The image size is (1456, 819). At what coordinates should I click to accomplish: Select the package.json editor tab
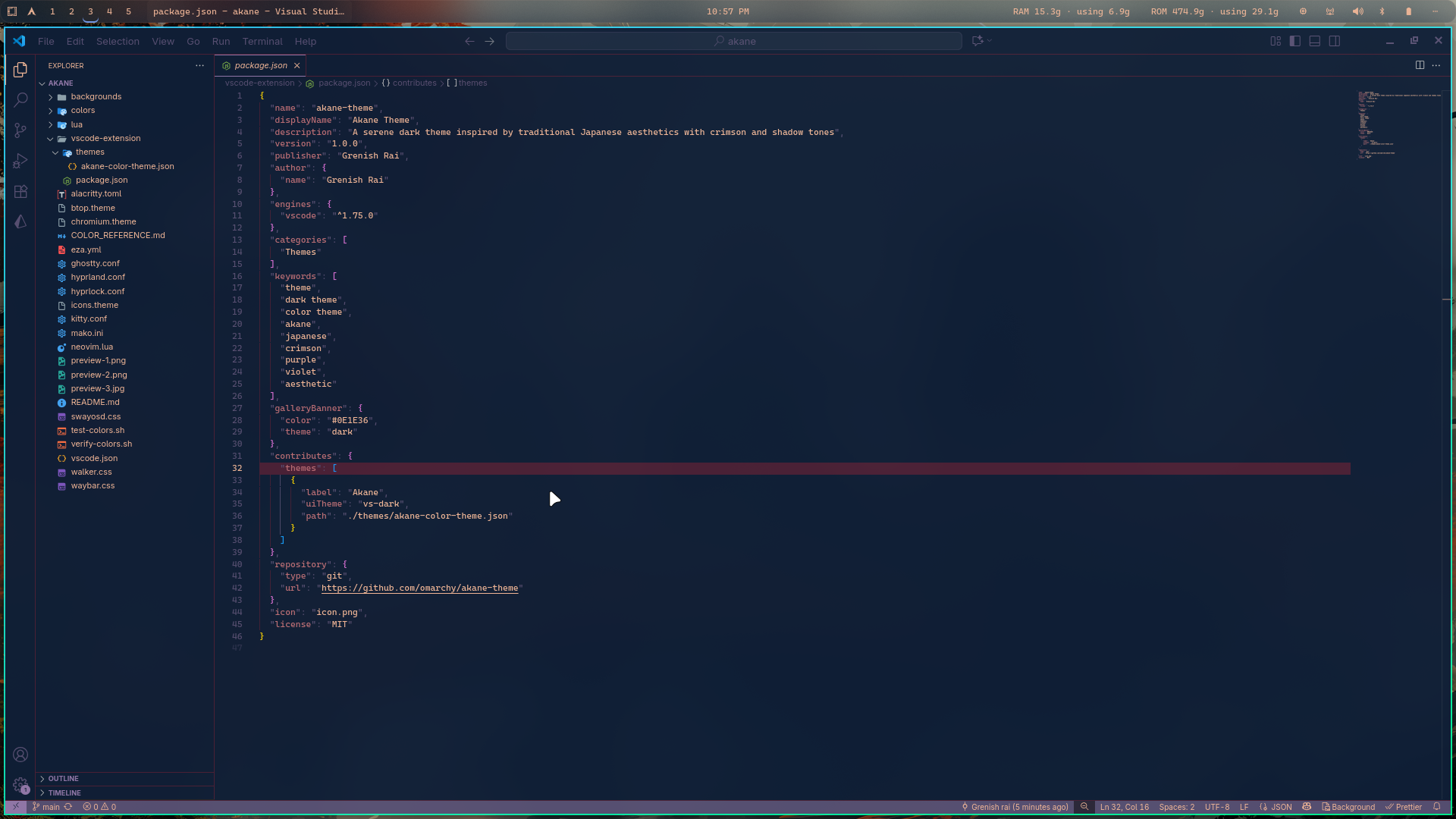(260, 66)
